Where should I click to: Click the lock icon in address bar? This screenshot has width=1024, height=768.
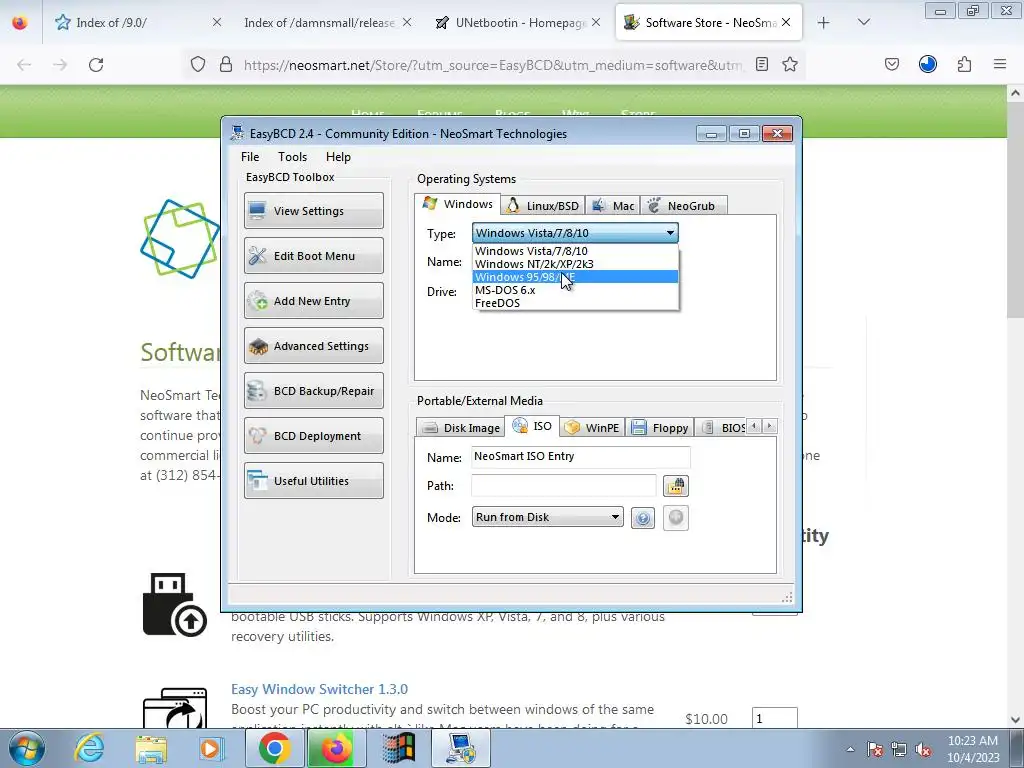point(226,65)
